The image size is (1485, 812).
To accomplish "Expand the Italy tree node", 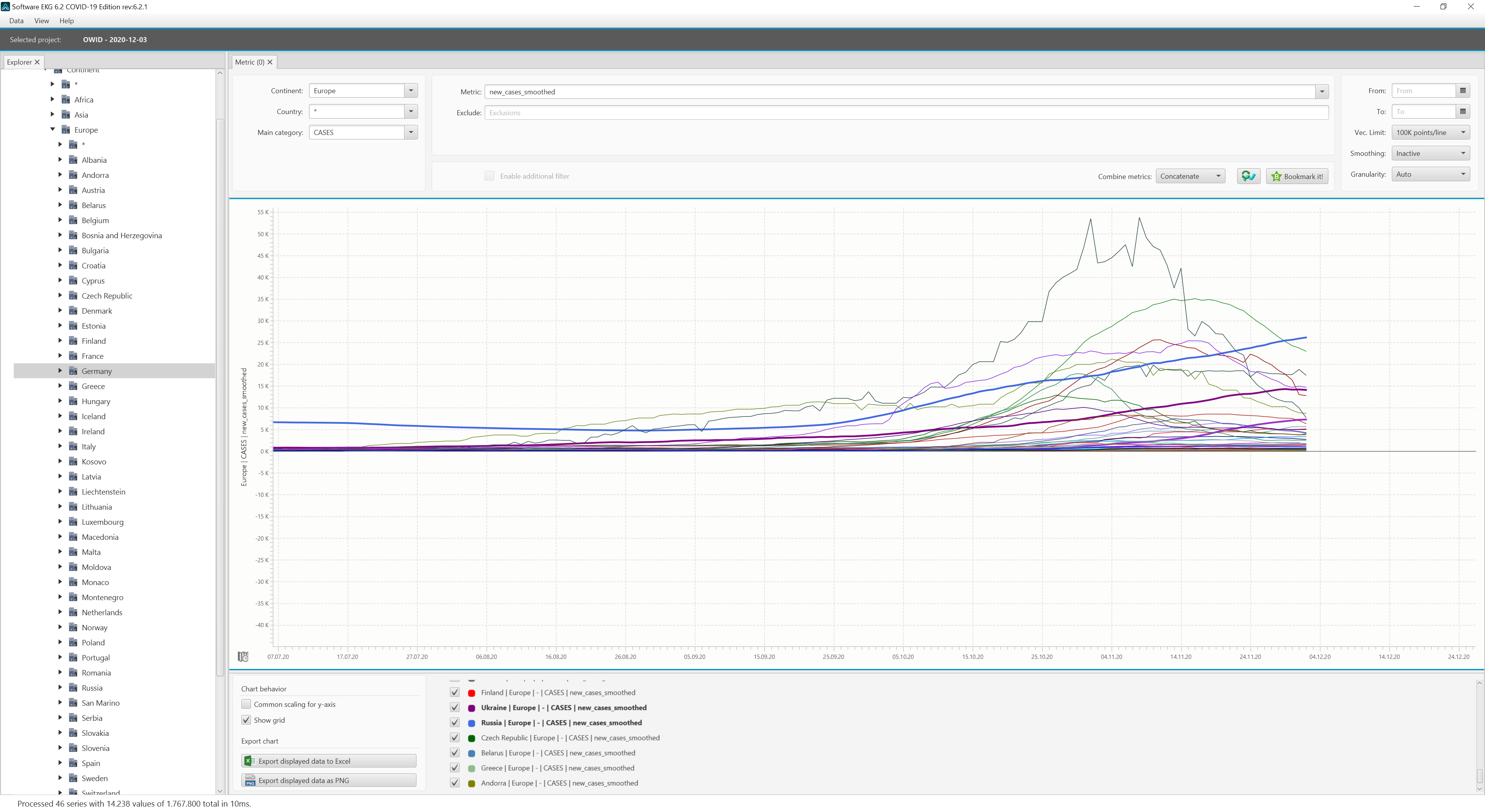I will coord(60,446).
